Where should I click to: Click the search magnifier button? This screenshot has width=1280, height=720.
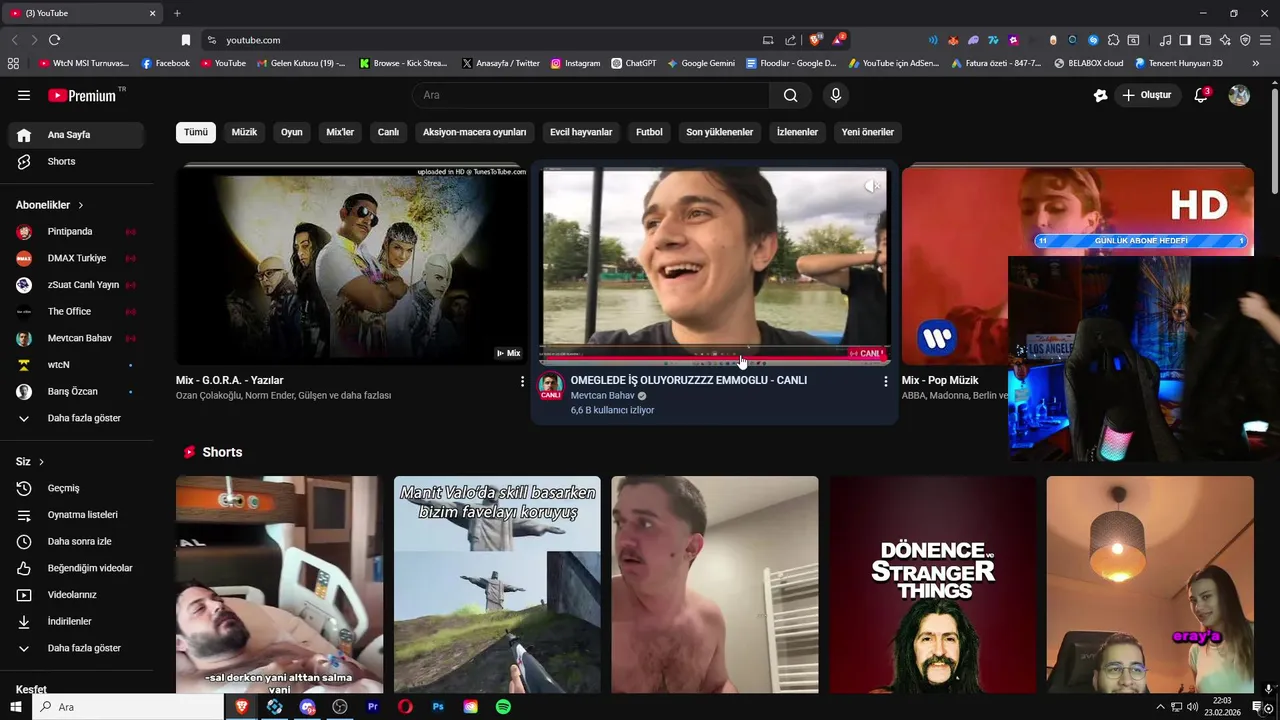coord(791,95)
